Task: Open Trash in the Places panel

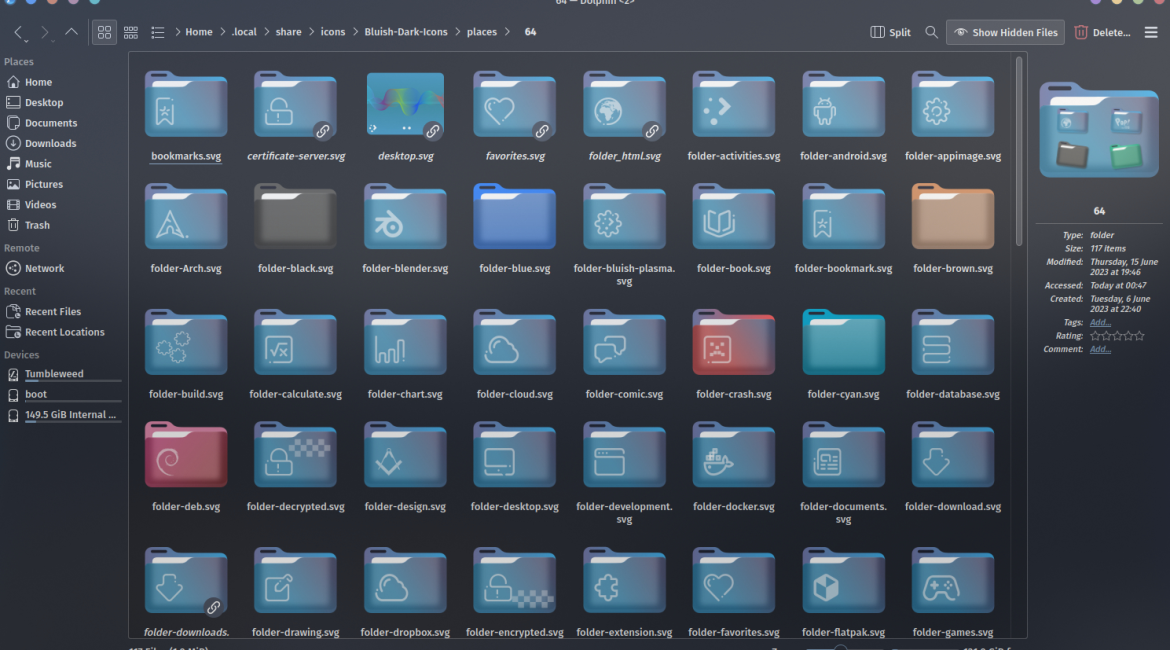Action: pos(37,225)
